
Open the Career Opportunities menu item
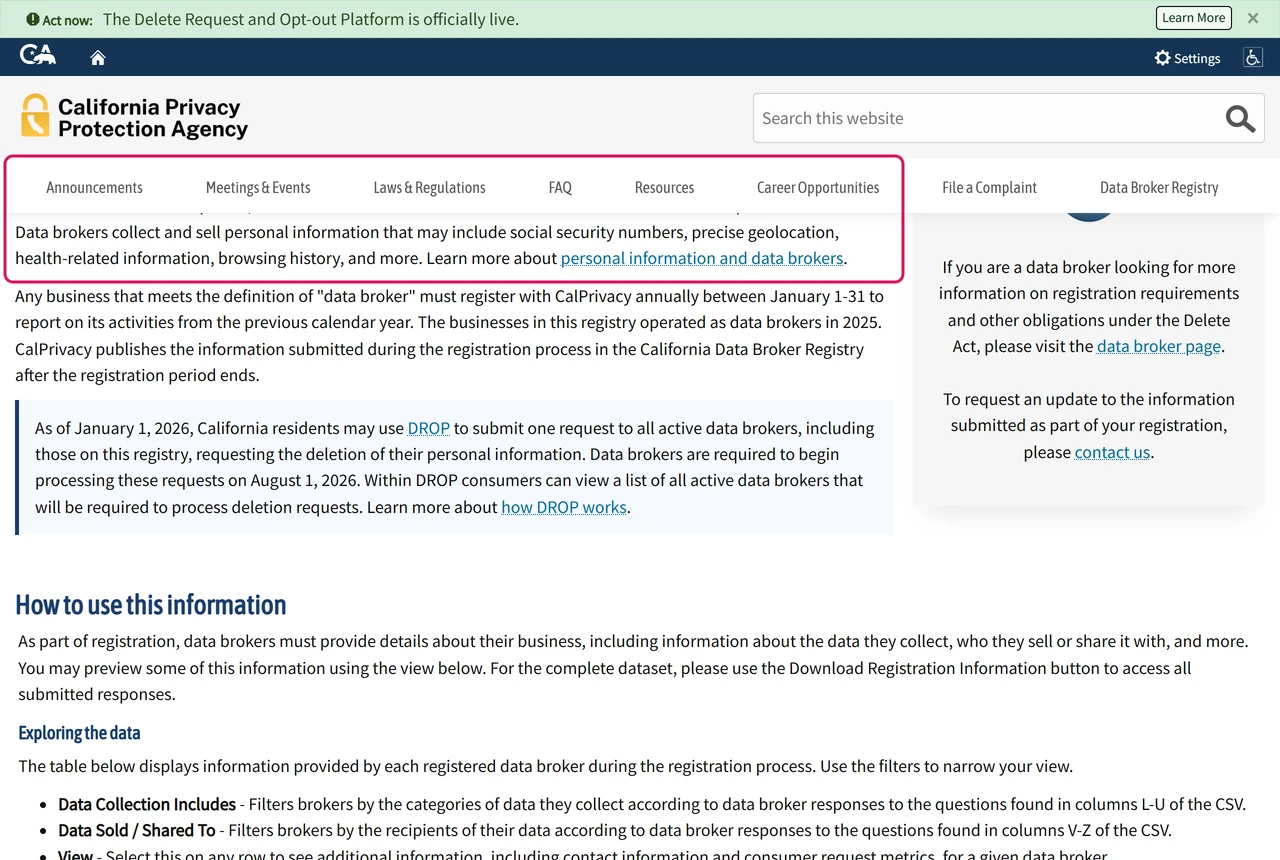818,187
